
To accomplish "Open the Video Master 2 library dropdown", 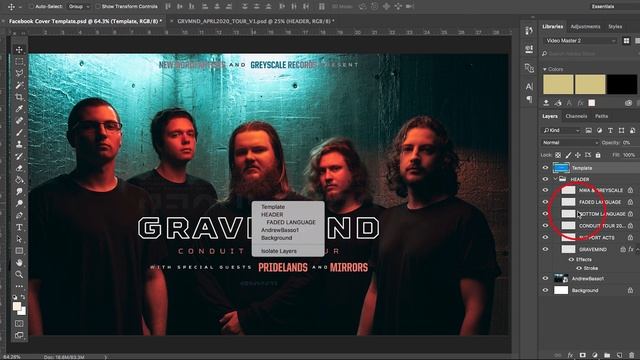I will pyautogui.click(x=580, y=40).
